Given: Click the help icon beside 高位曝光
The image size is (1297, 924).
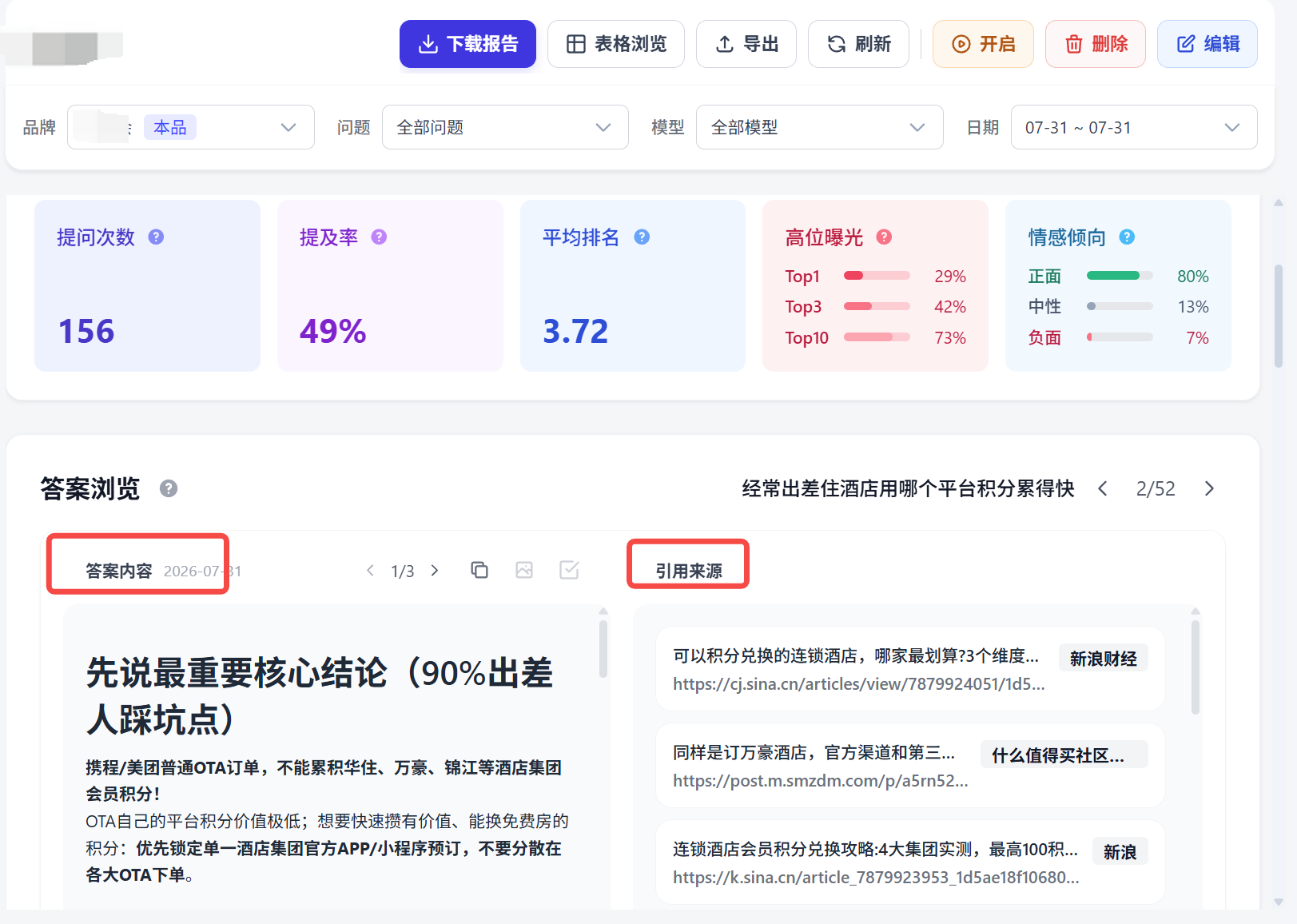Looking at the screenshot, I should (x=884, y=237).
